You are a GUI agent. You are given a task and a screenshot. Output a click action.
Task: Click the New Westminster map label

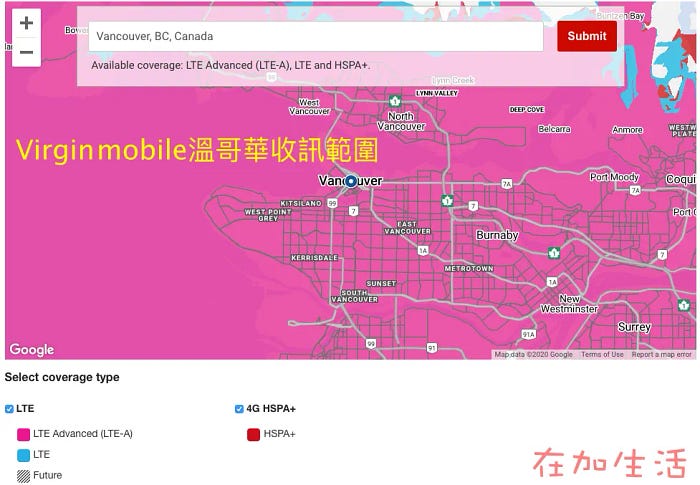(x=569, y=304)
